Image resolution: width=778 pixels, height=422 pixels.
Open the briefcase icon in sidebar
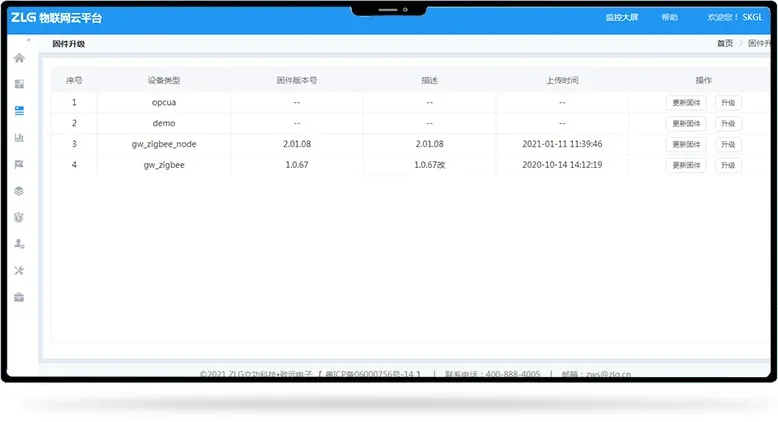click(x=19, y=297)
